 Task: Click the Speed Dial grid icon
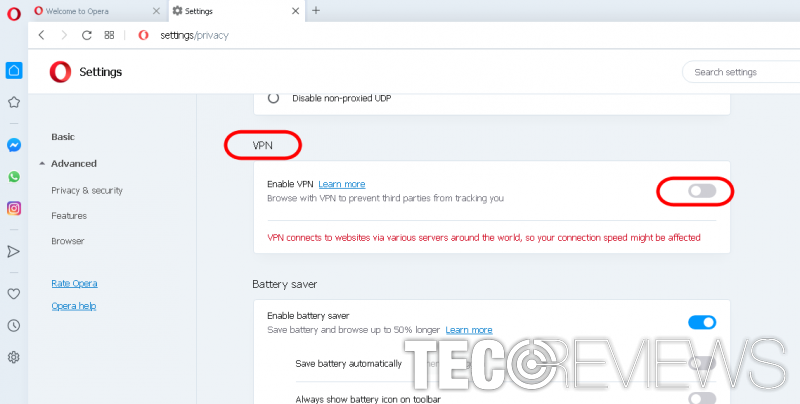click(x=109, y=35)
